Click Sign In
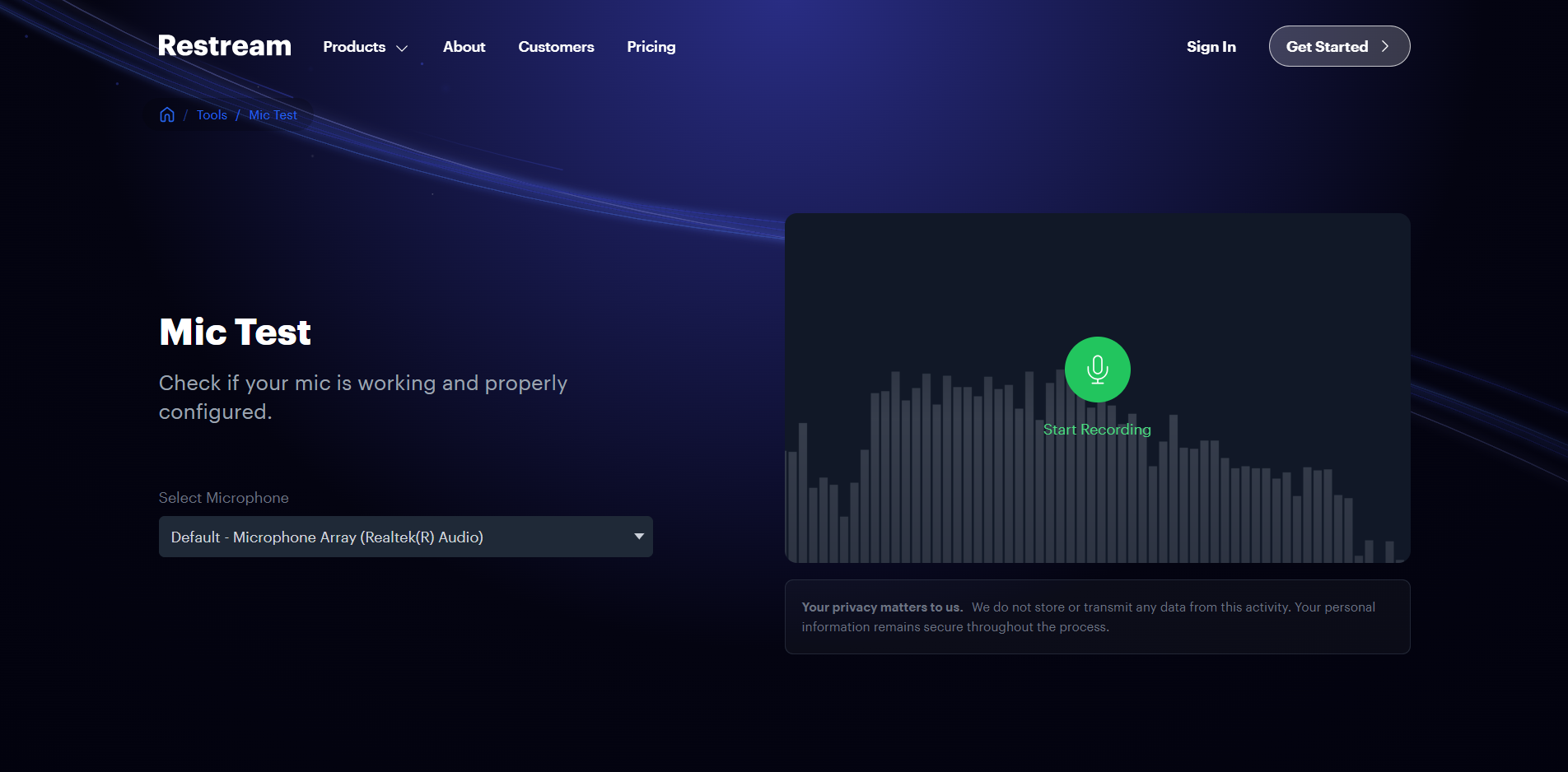 coord(1211,47)
